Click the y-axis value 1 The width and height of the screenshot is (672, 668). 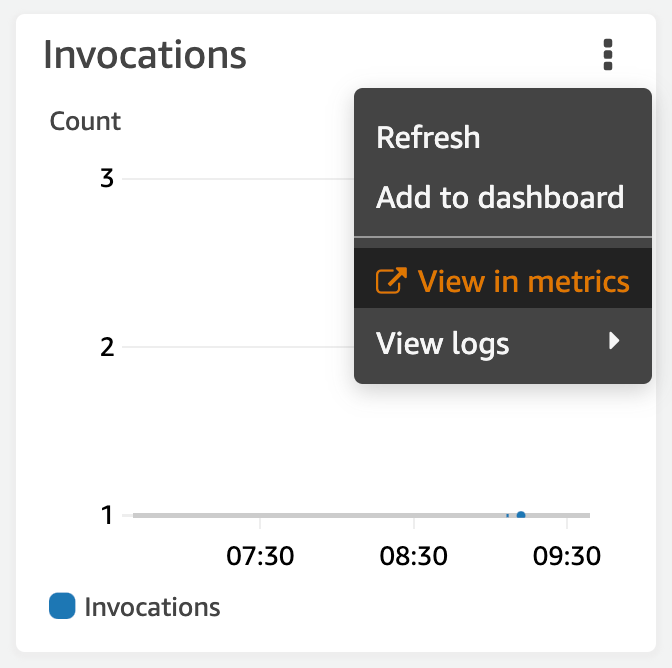[x=106, y=515]
